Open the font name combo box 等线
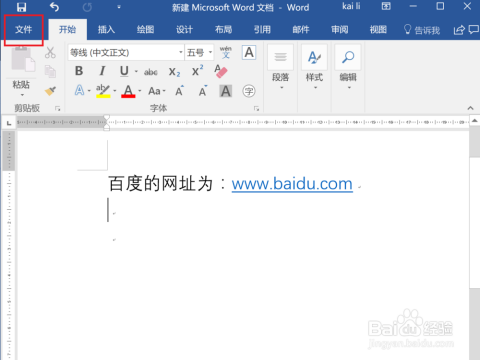This screenshot has height=360, width=480. click(126, 53)
